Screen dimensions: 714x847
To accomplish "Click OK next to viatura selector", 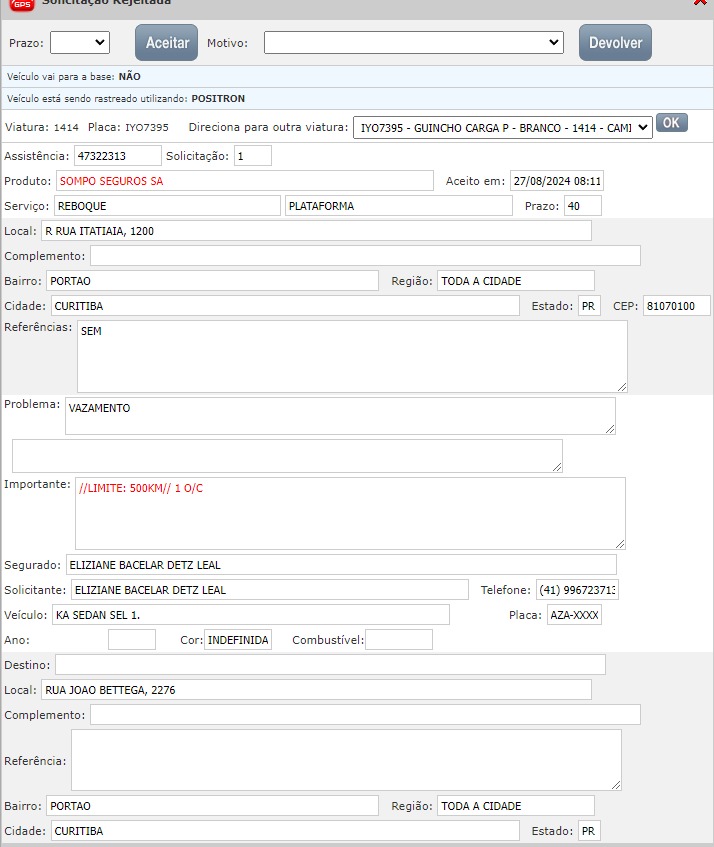I will click(x=671, y=123).
